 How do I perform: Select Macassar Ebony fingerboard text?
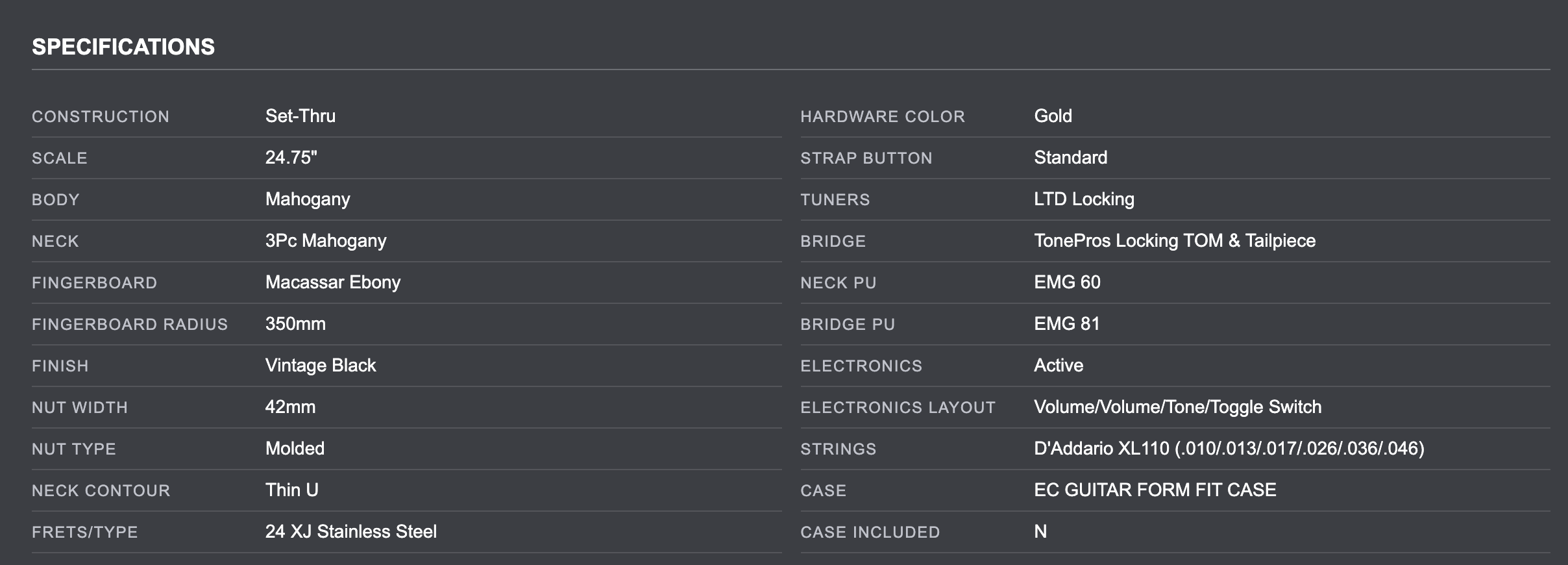[x=333, y=282]
